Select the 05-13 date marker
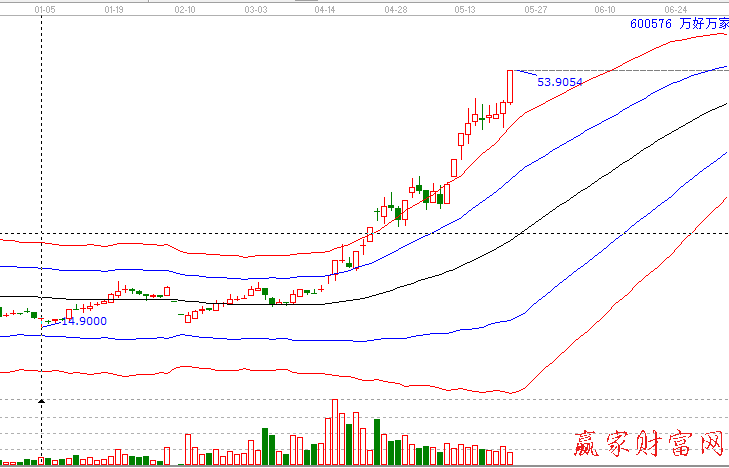This screenshot has width=729, height=468. coord(465,8)
